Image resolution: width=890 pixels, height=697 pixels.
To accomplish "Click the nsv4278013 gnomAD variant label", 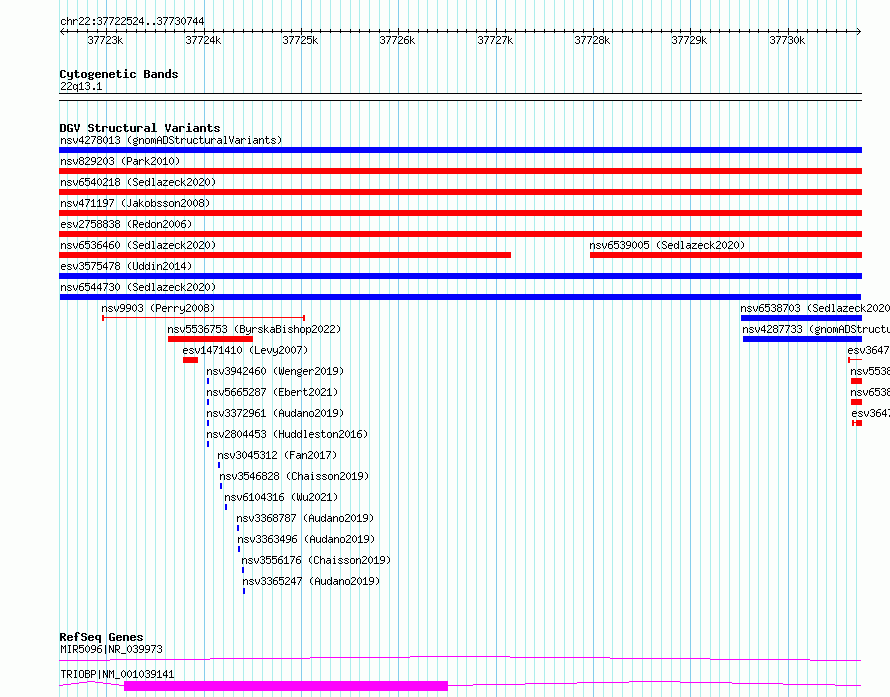I will coord(171,140).
